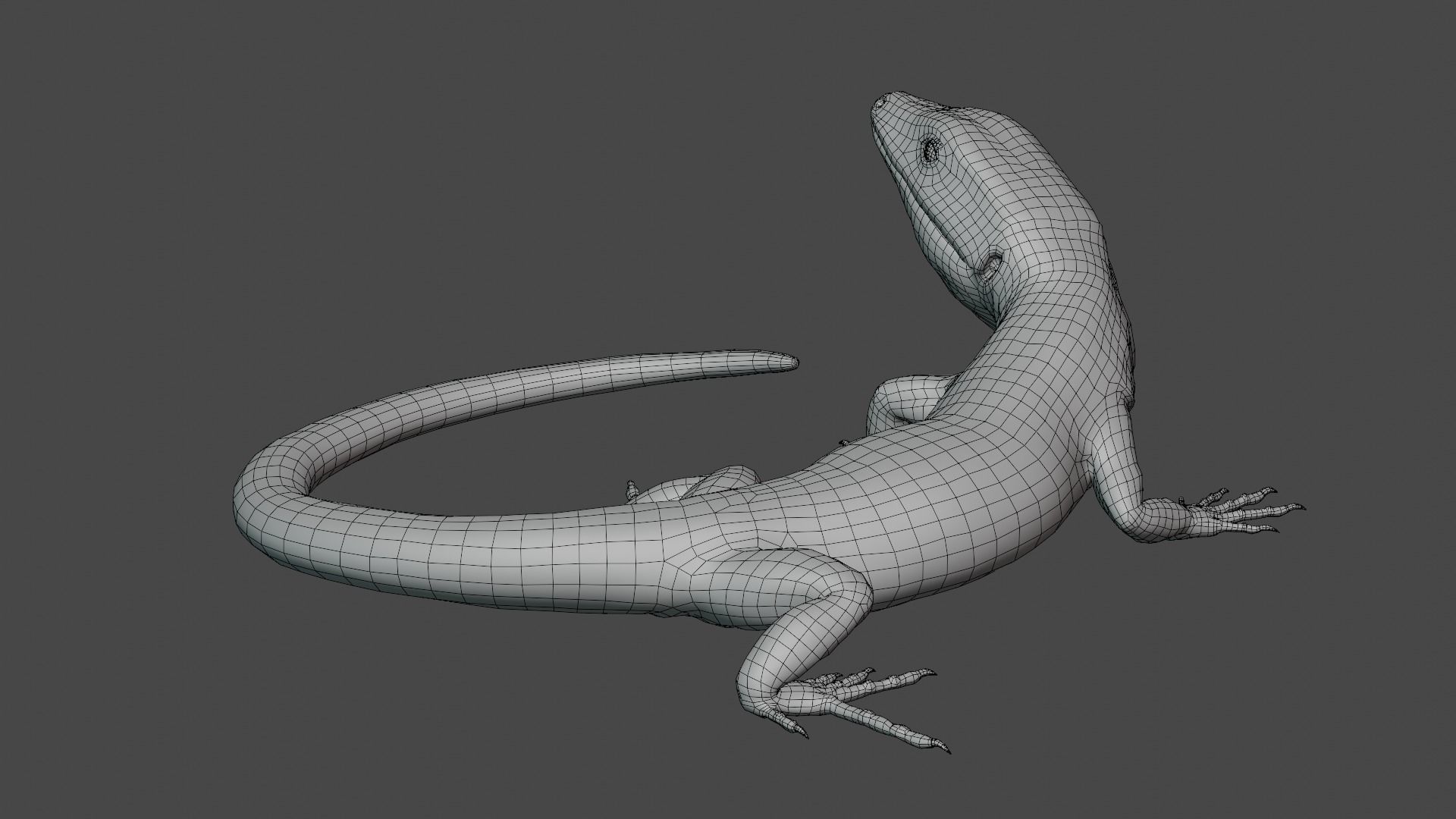Image resolution: width=1456 pixels, height=819 pixels.
Task: Select the pointed tip of the tail
Action: pos(792,362)
